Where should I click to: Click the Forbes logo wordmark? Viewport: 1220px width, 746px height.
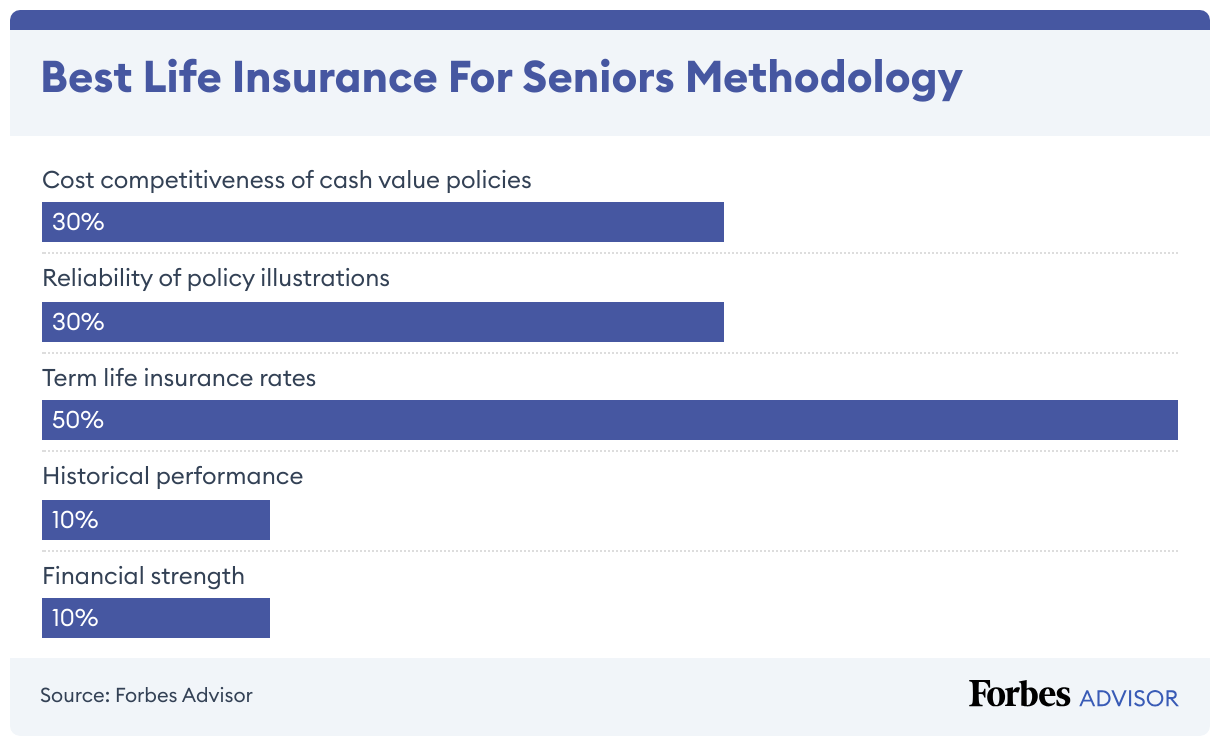pos(1019,694)
